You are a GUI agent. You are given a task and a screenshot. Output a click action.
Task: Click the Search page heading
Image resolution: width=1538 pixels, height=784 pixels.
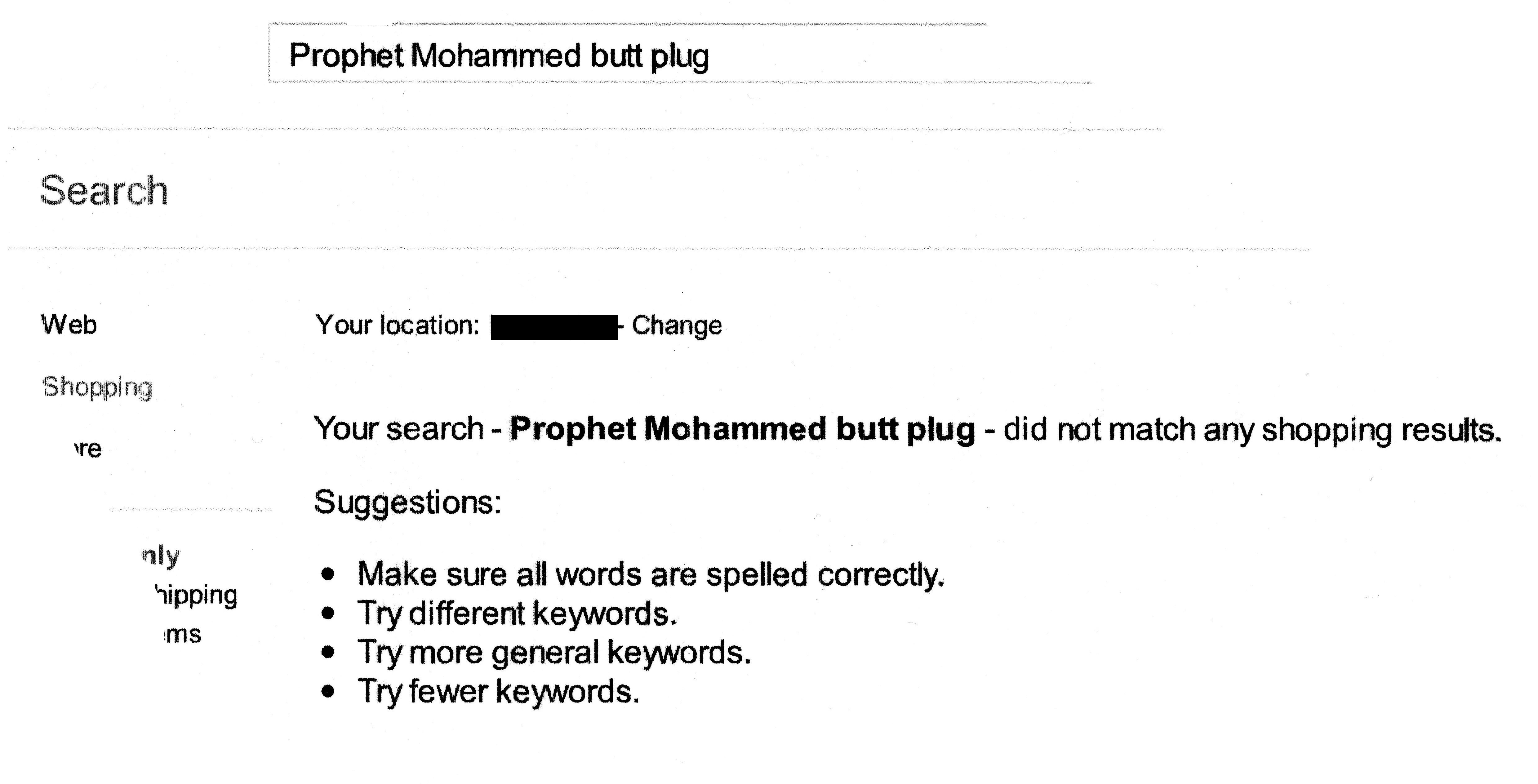pyautogui.click(x=104, y=191)
